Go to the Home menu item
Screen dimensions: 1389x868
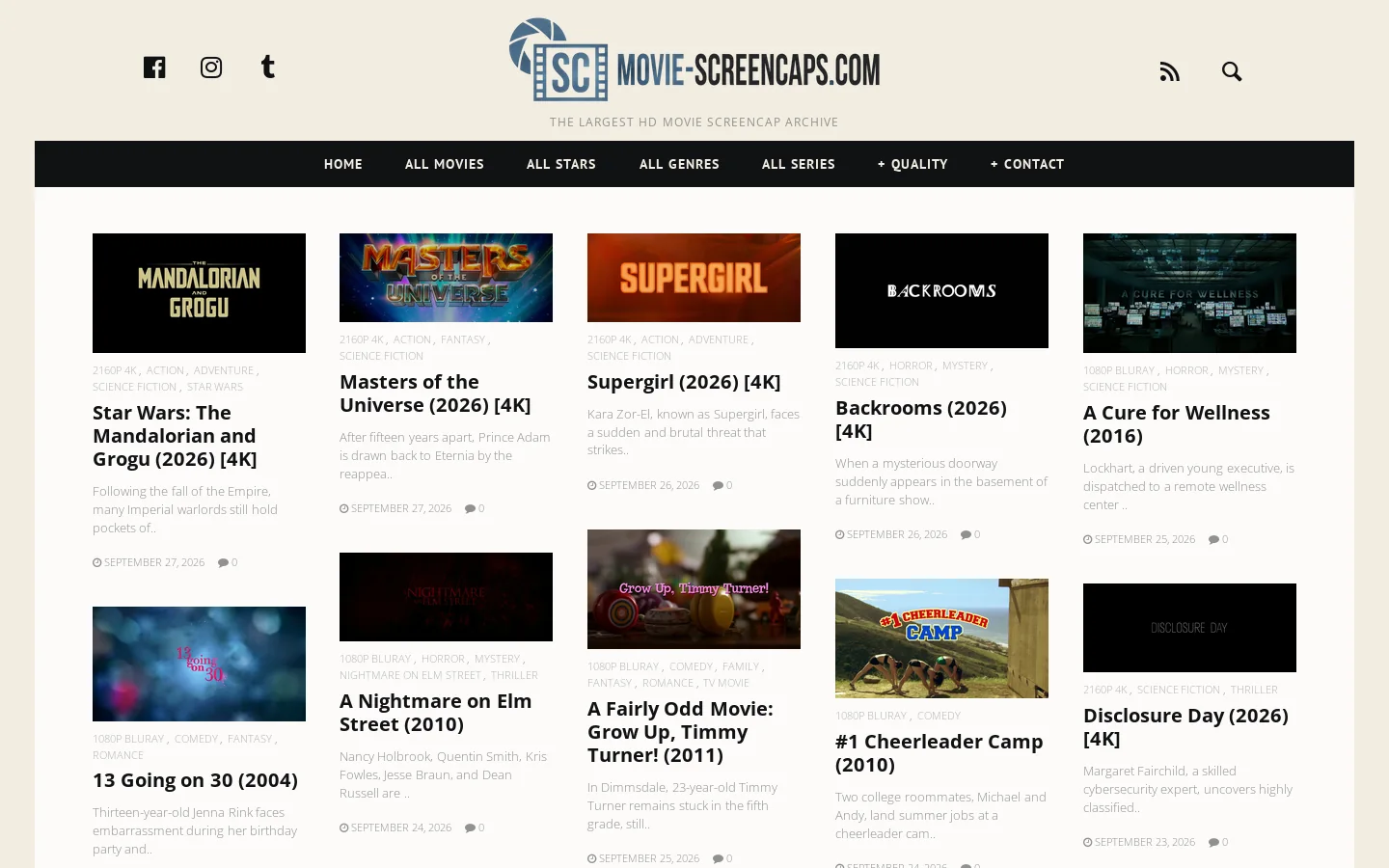click(x=343, y=164)
